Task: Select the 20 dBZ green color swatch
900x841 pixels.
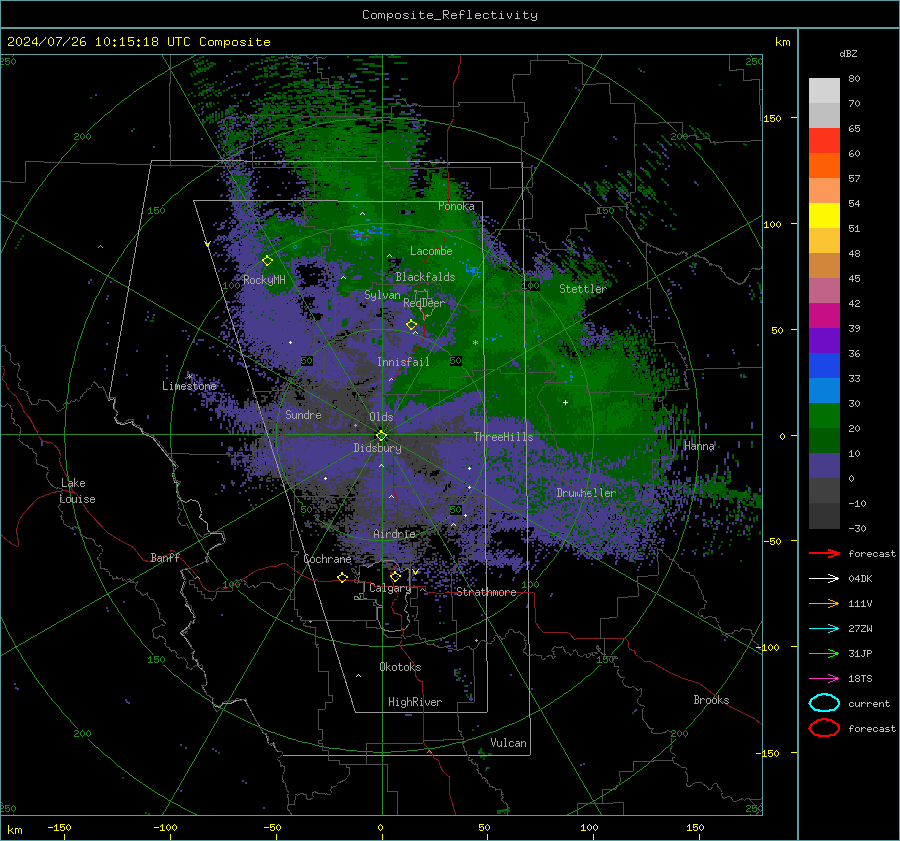Action: (x=824, y=416)
